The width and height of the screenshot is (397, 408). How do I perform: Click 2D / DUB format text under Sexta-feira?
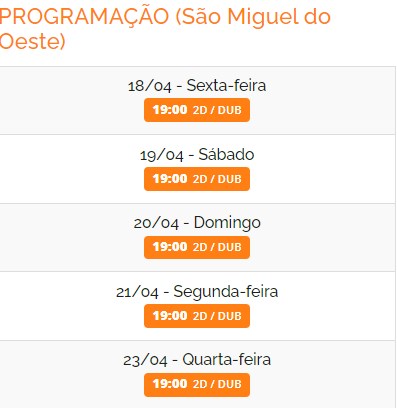217,110
